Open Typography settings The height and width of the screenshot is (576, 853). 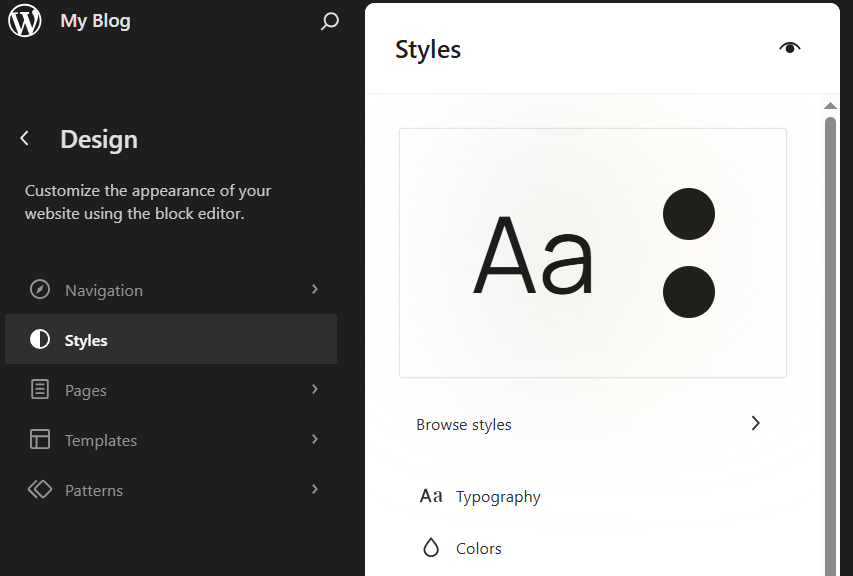593,497
